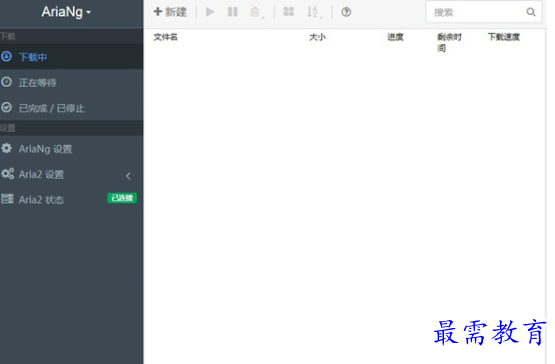Click the 进度 column header

pos(395,37)
